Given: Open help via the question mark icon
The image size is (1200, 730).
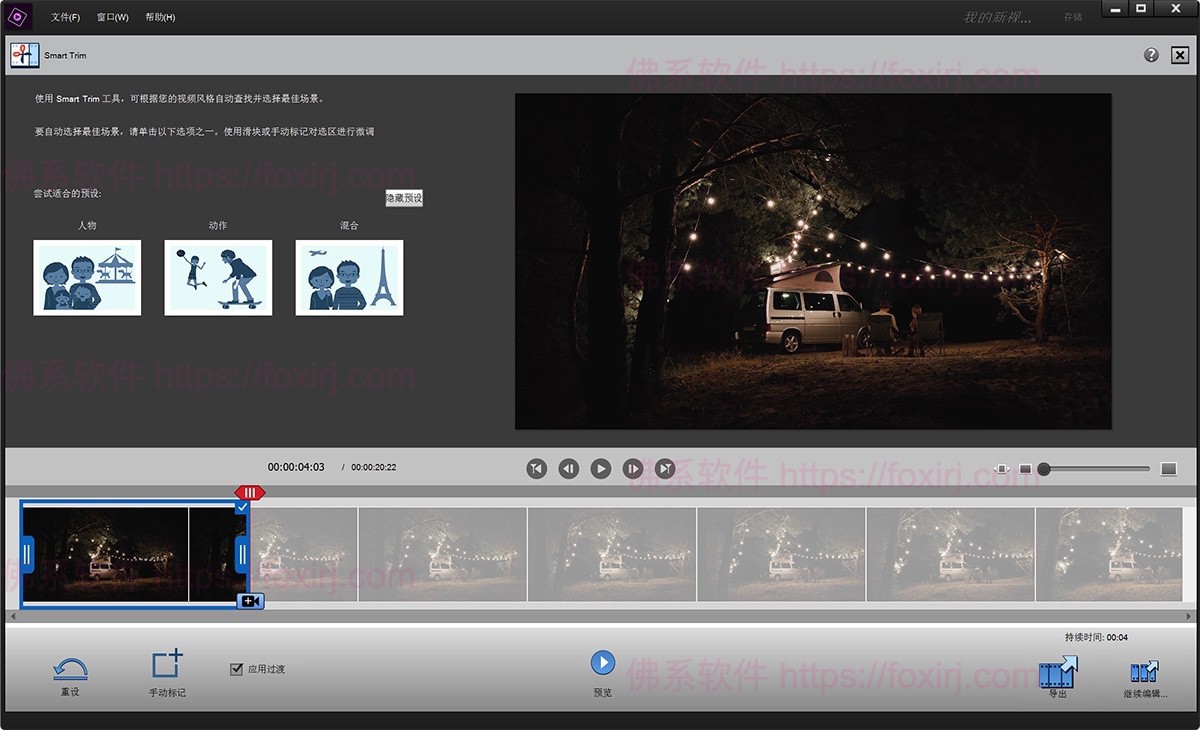Looking at the screenshot, I should tap(1151, 54).
